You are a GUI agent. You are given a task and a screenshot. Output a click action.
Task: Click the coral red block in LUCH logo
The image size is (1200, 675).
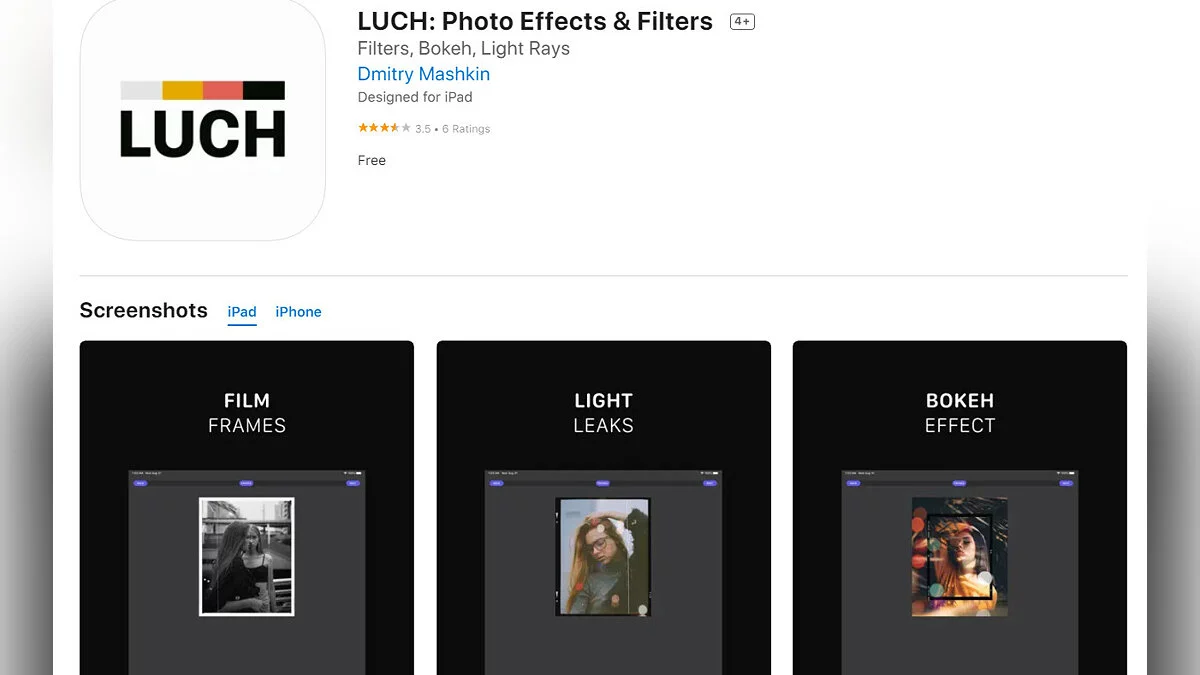tap(223, 90)
